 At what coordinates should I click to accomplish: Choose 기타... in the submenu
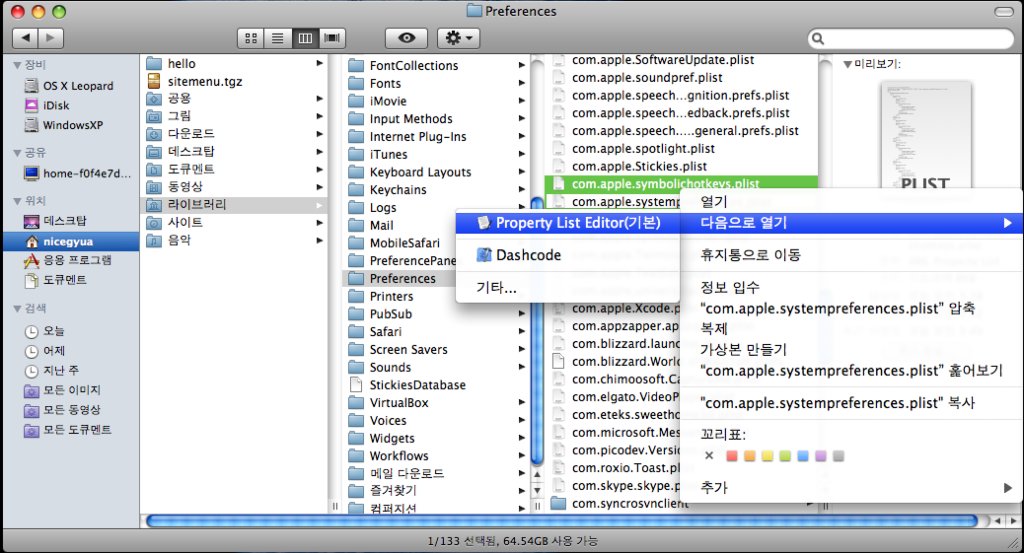tap(568, 287)
